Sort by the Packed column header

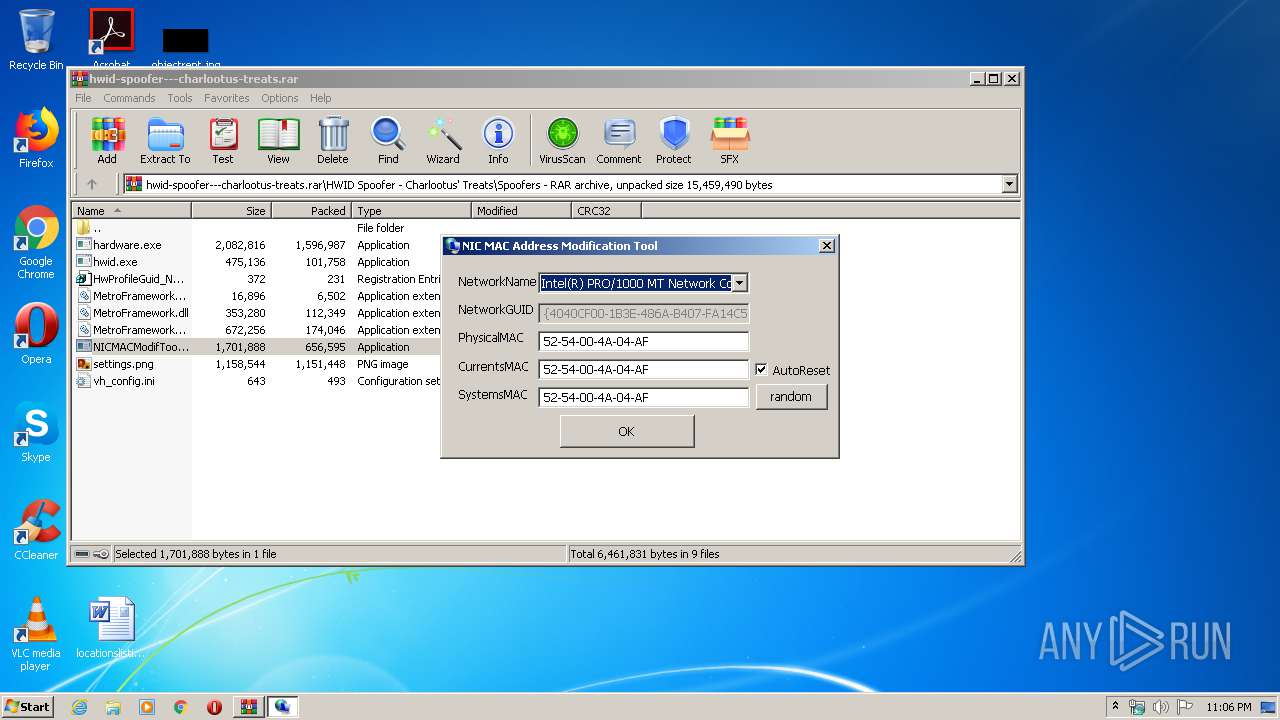pyautogui.click(x=311, y=210)
